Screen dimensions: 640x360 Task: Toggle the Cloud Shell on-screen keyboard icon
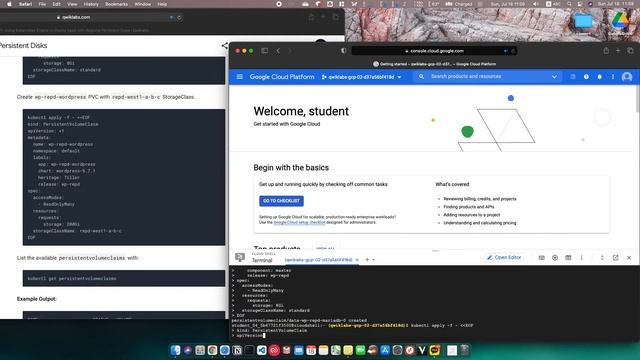541,258
